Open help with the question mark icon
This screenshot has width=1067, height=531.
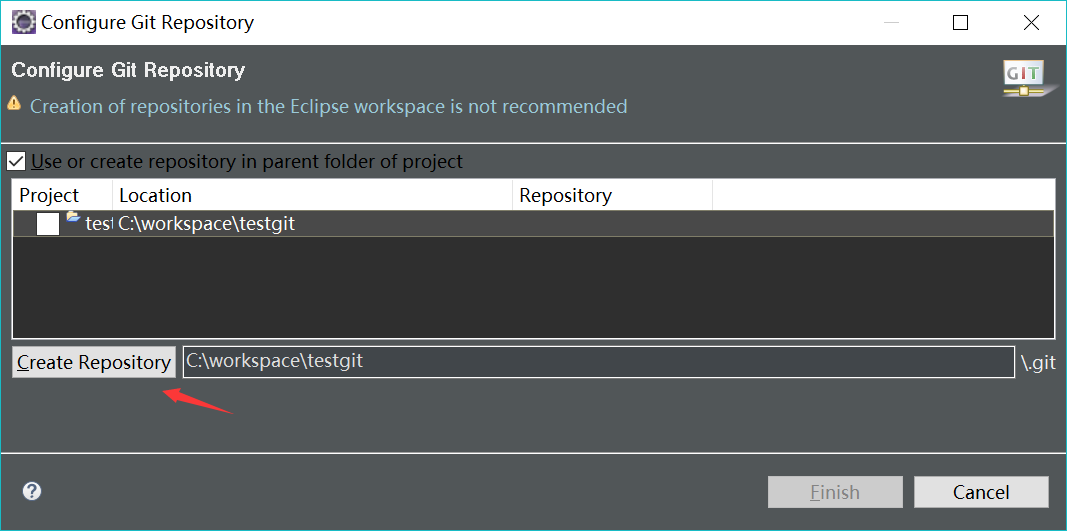pyautogui.click(x=32, y=491)
